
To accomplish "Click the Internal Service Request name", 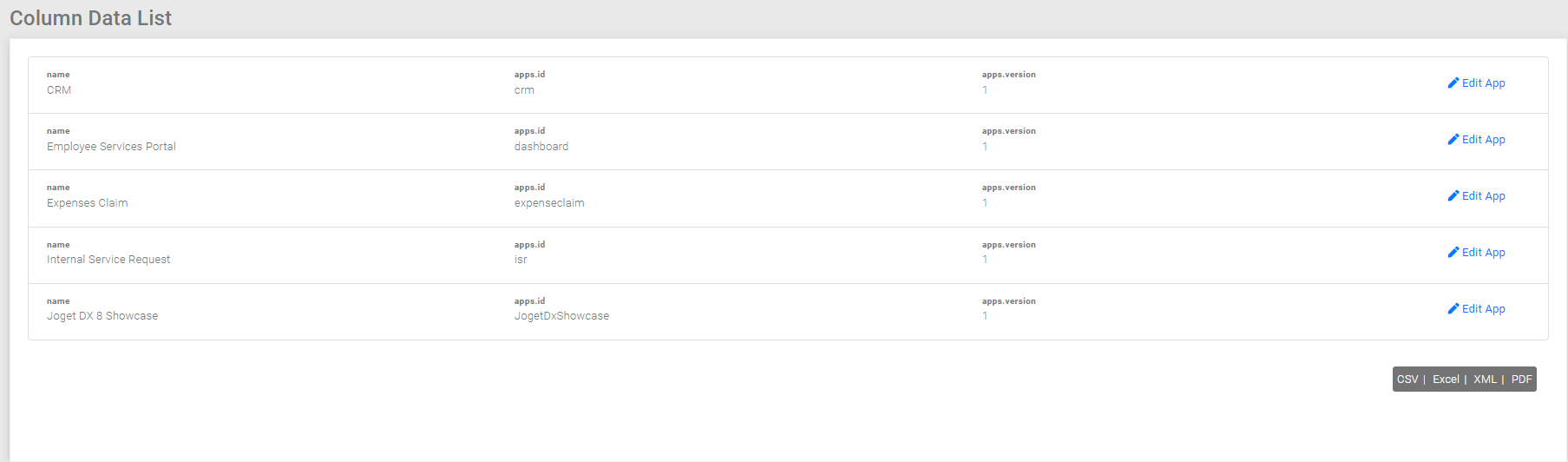I will click(x=108, y=260).
